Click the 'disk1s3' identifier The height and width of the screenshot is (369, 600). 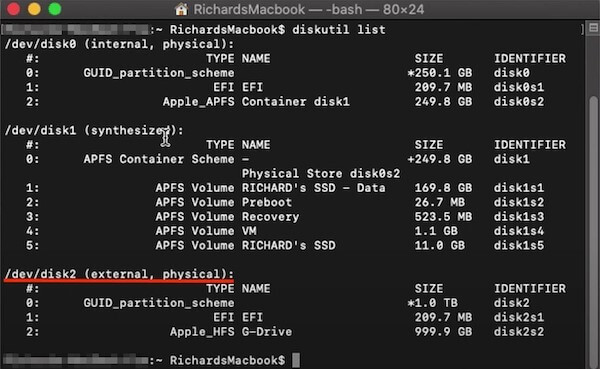click(x=519, y=217)
